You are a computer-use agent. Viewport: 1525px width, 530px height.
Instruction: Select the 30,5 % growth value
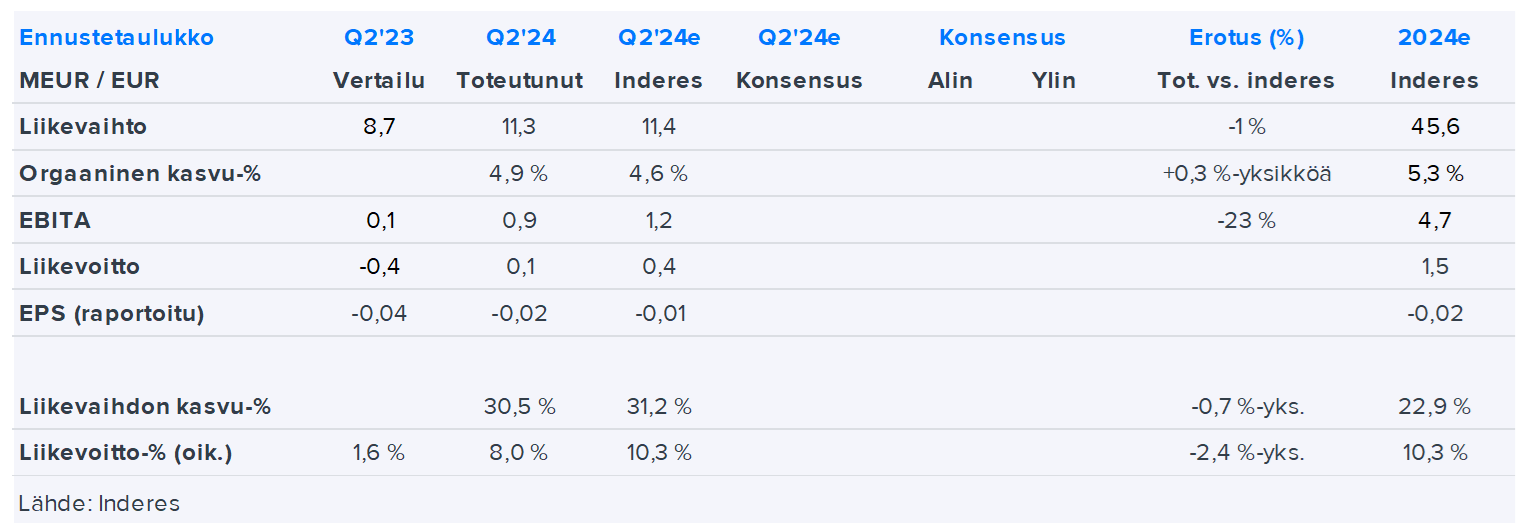(520, 407)
